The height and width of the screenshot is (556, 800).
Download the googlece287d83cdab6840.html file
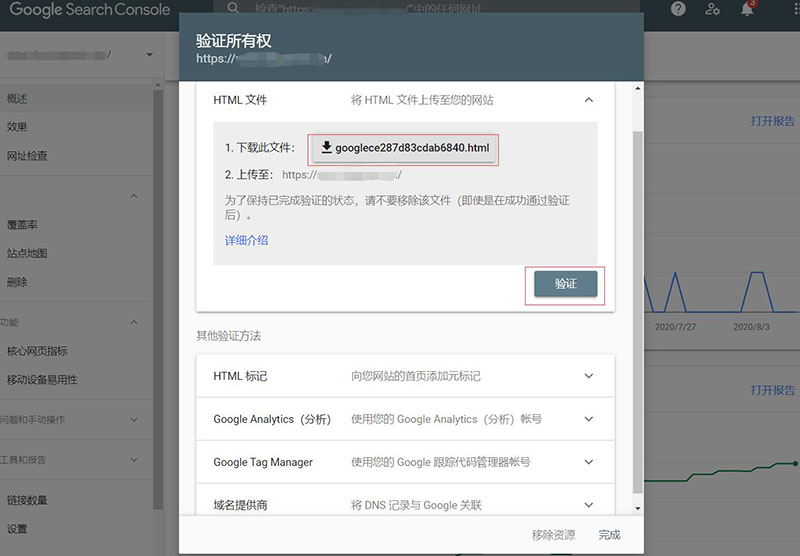click(403, 148)
